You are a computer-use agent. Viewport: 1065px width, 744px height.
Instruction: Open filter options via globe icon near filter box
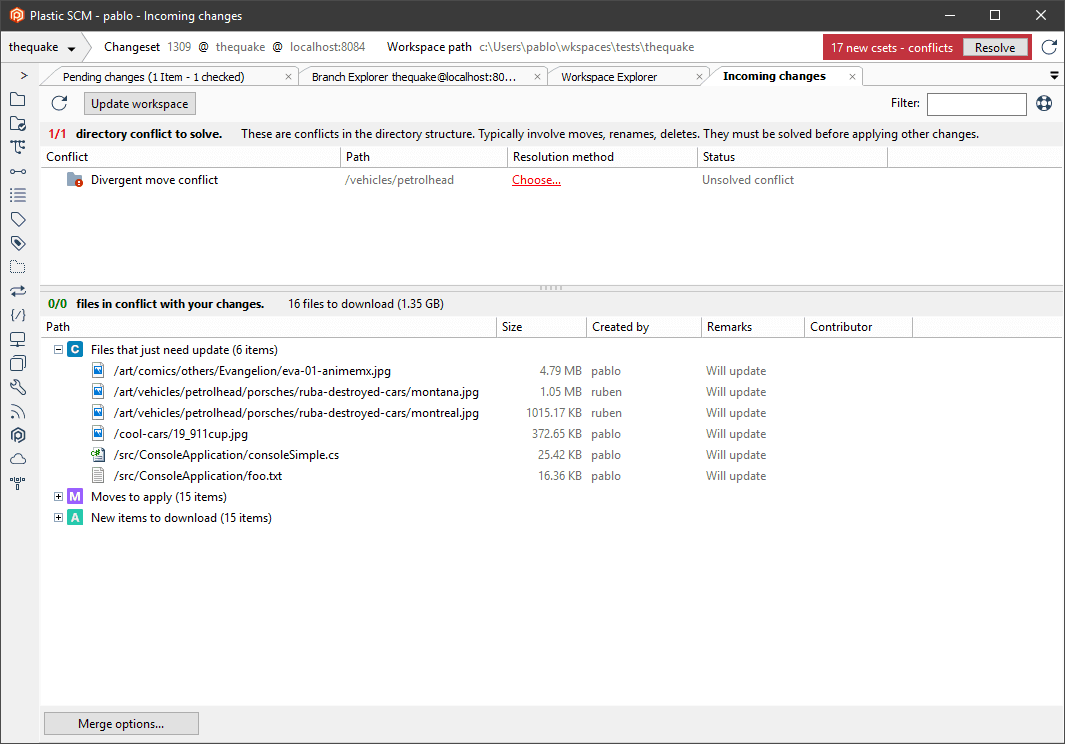point(1044,103)
